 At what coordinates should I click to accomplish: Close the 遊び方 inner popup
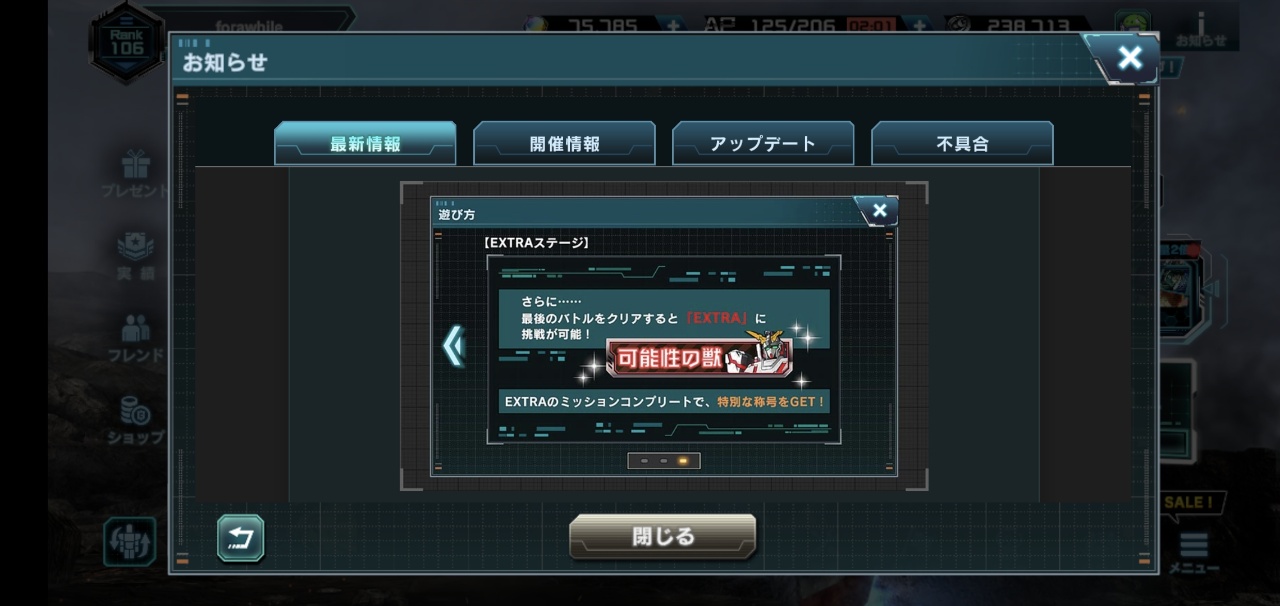tap(878, 211)
